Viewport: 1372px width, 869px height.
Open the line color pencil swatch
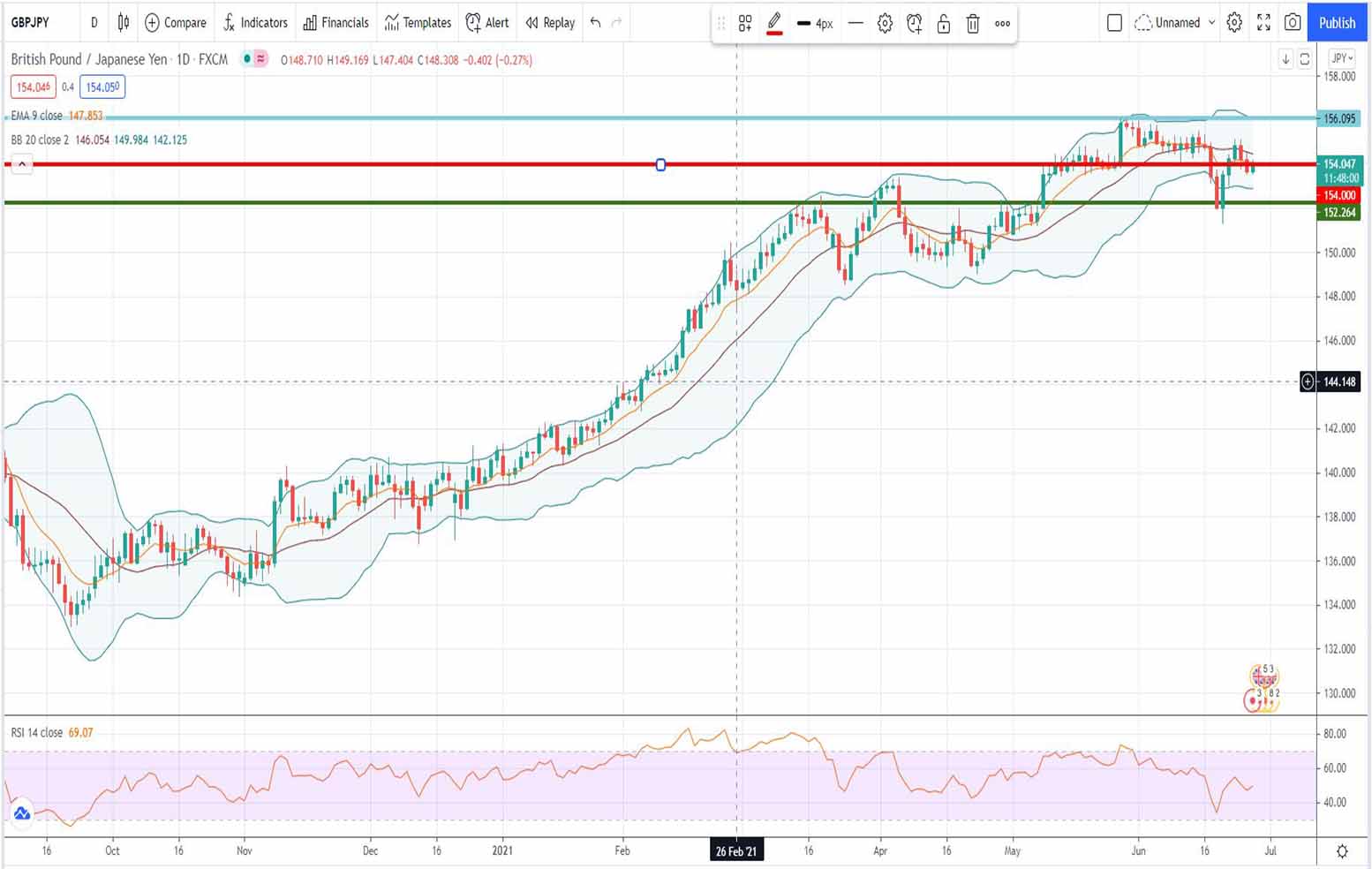point(774,23)
